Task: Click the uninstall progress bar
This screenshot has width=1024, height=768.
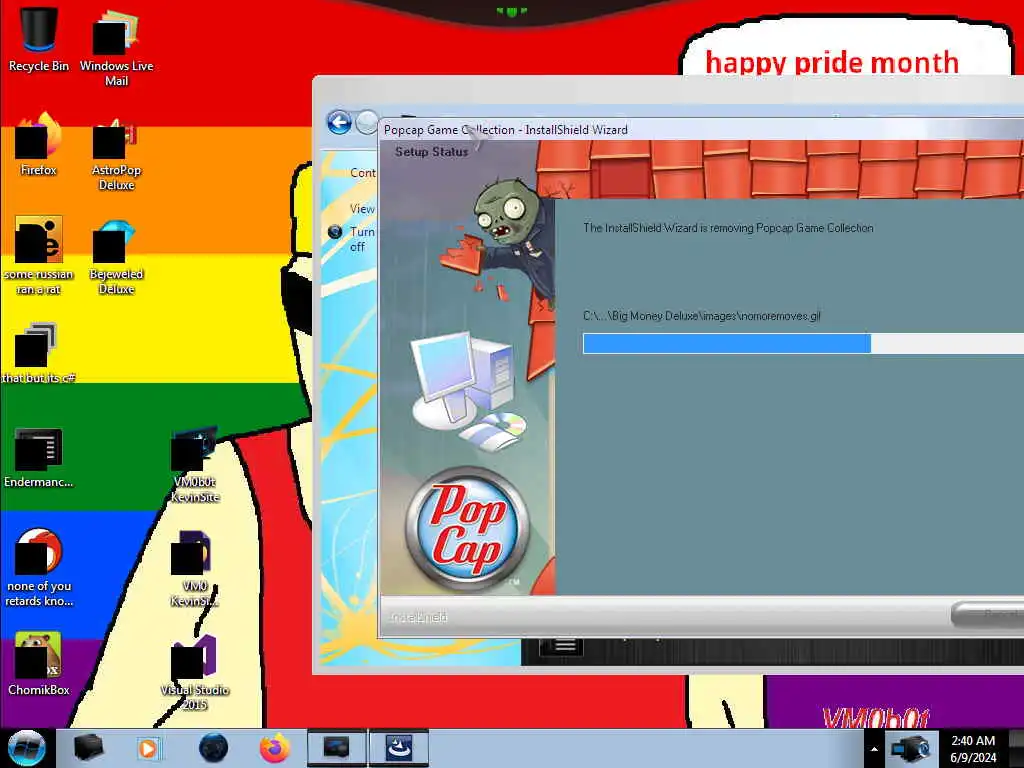Action: (x=803, y=344)
